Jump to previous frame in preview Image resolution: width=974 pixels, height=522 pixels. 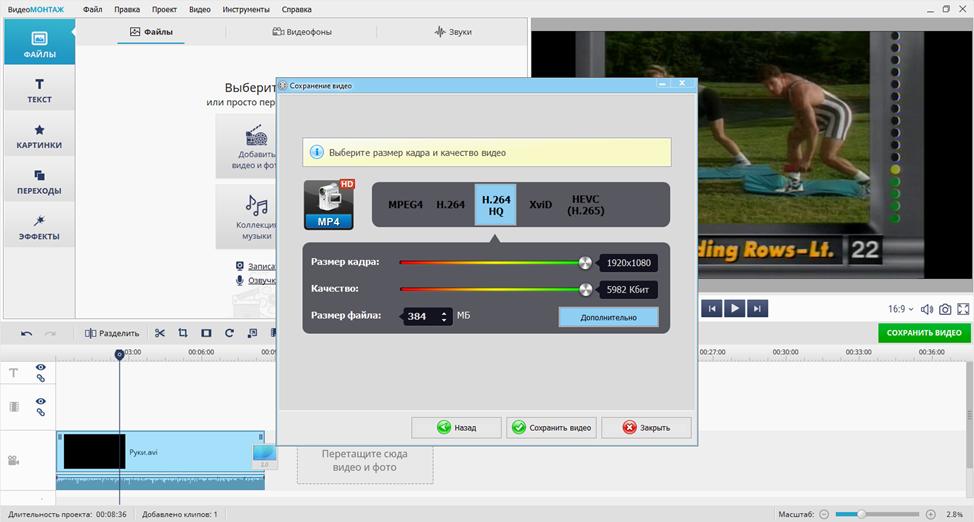(x=712, y=308)
